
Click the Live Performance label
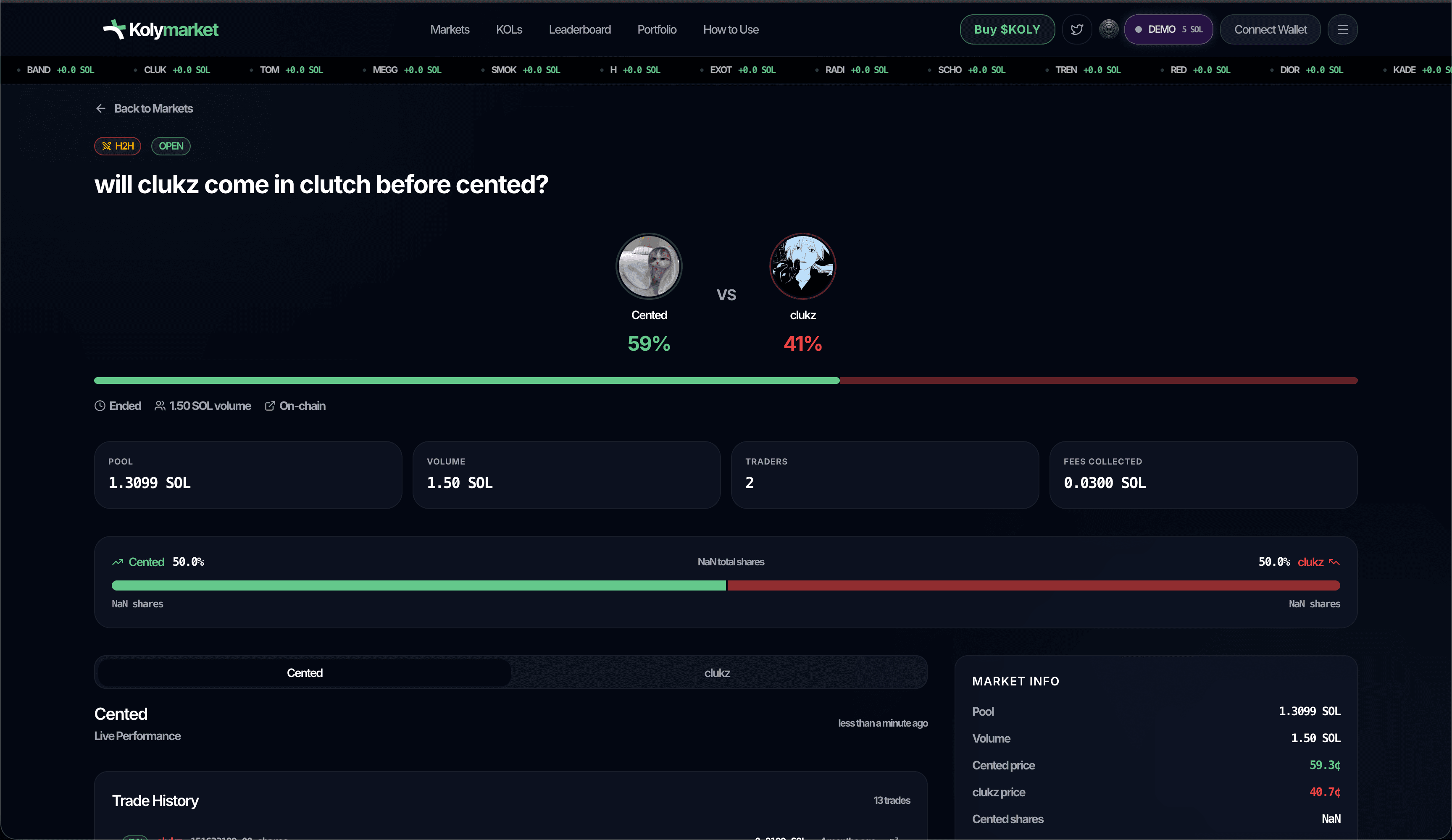[137, 736]
